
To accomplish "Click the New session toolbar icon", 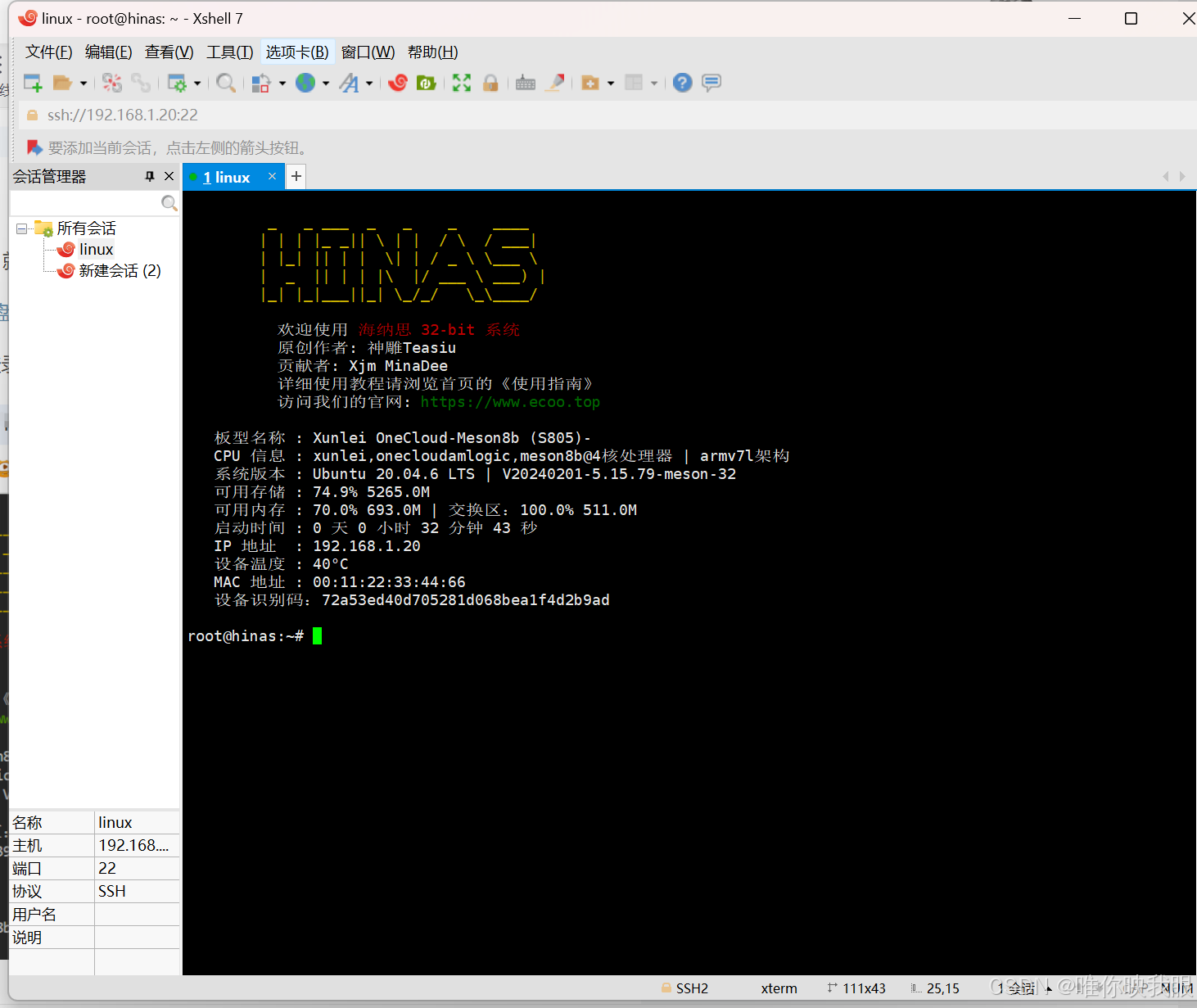I will click(33, 83).
